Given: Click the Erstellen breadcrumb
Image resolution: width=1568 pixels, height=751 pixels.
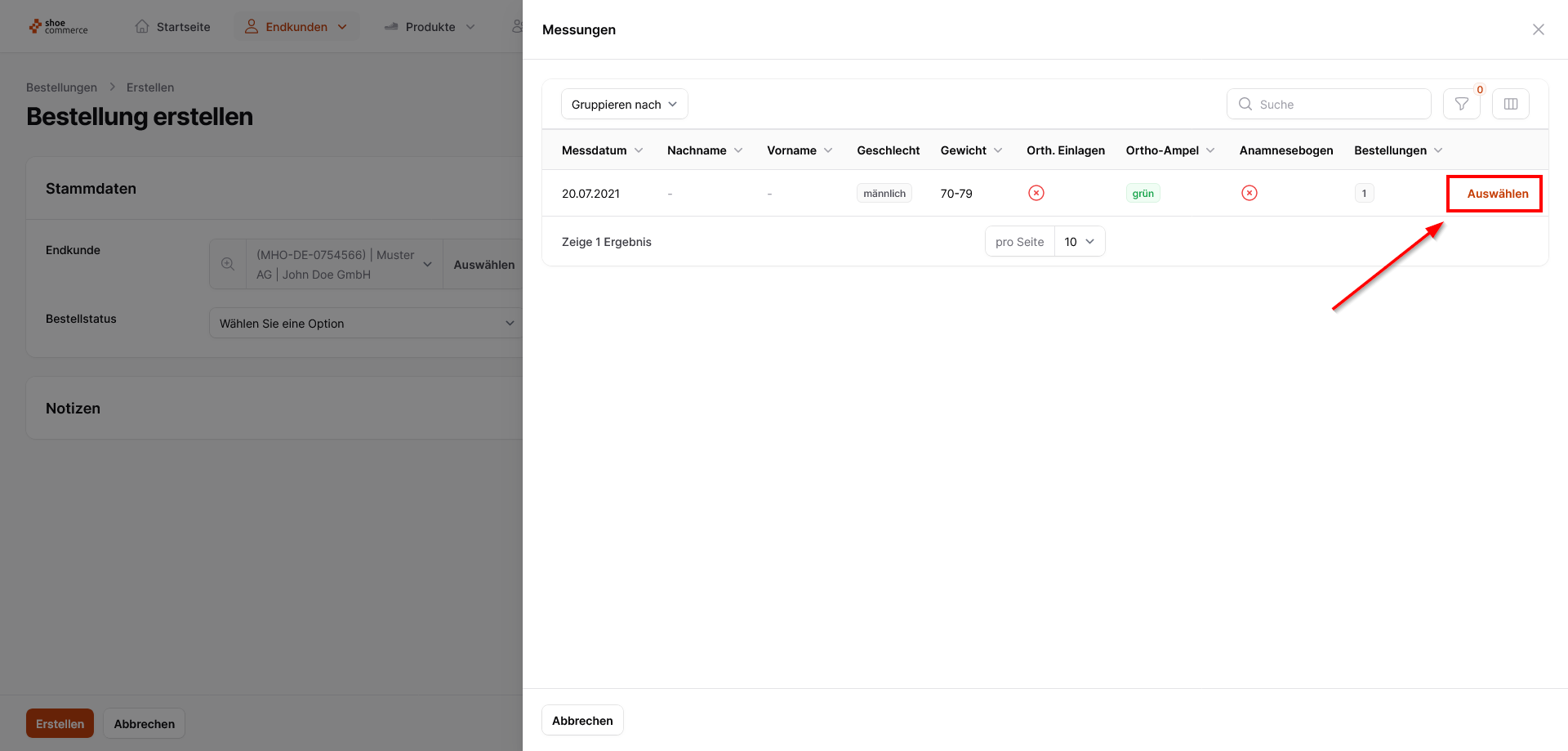Looking at the screenshot, I should (150, 87).
